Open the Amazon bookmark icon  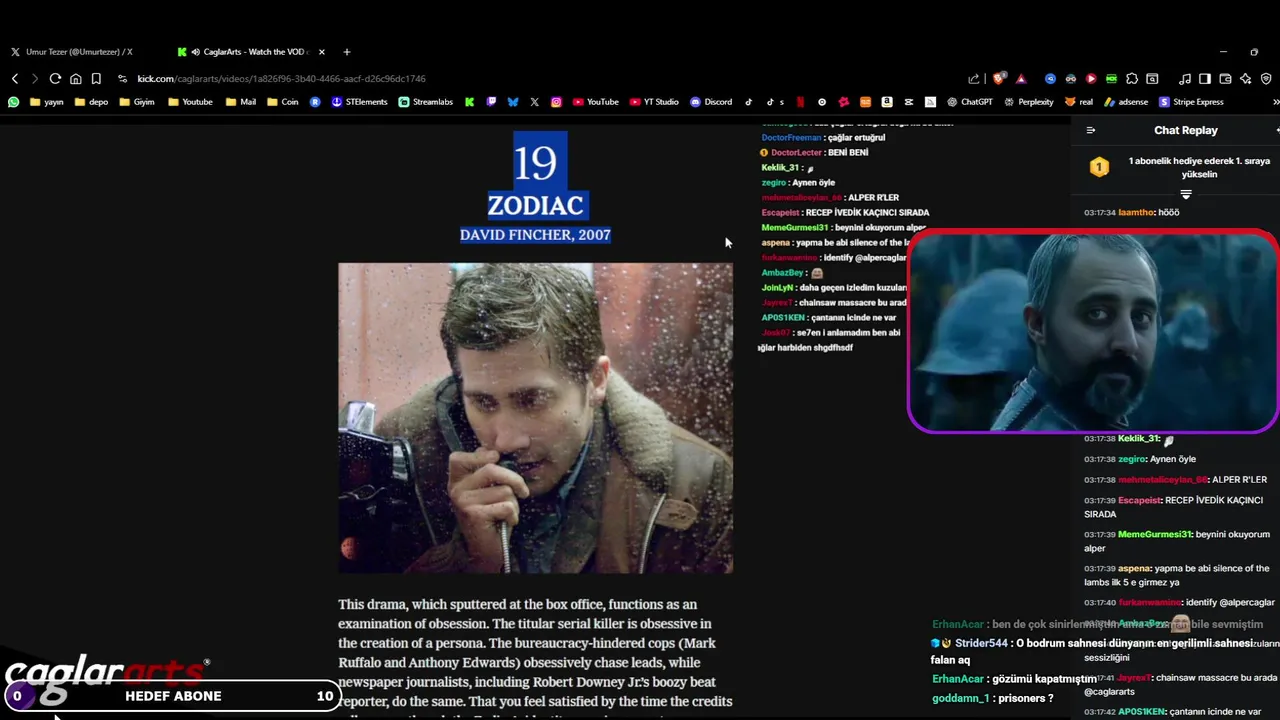click(887, 102)
